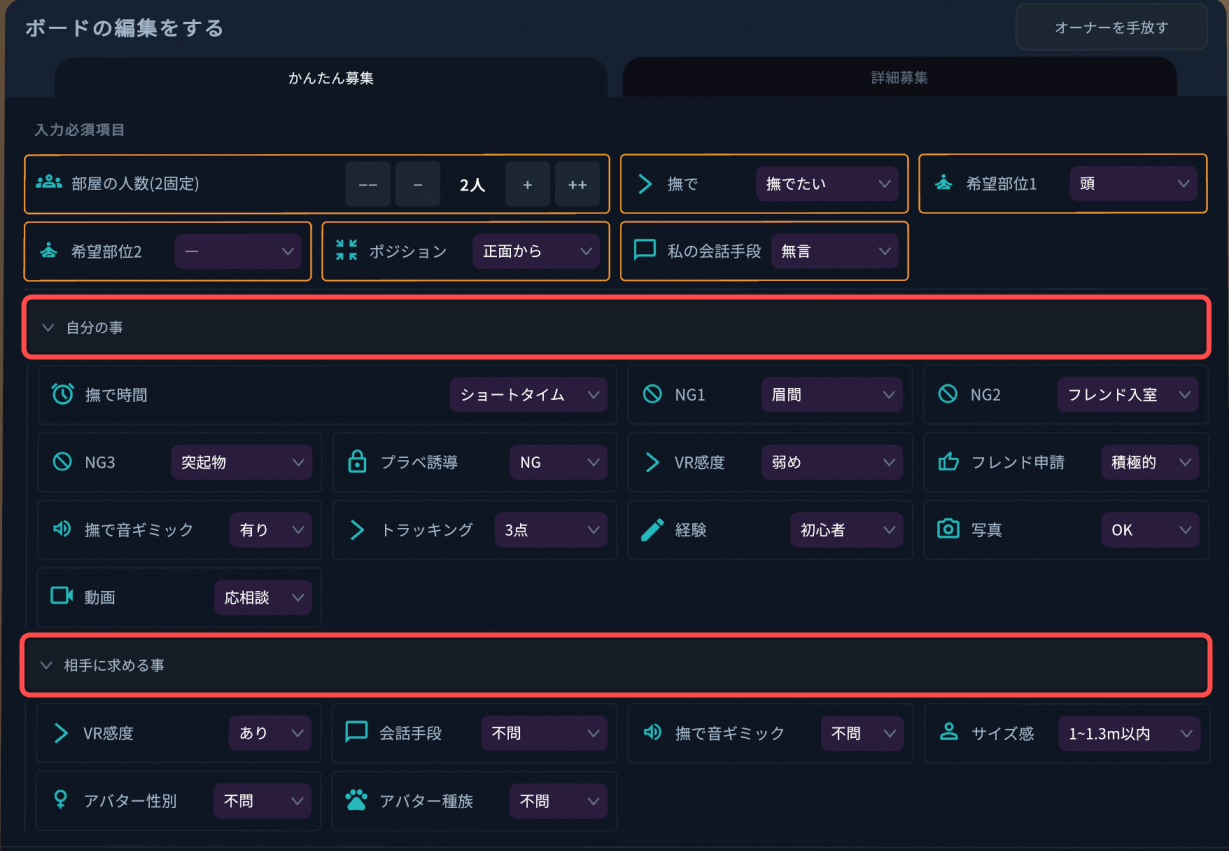Open the 私の会話手段 dropdown showing 無言
This screenshot has height=851, width=1229.
click(x=835, y=251)
